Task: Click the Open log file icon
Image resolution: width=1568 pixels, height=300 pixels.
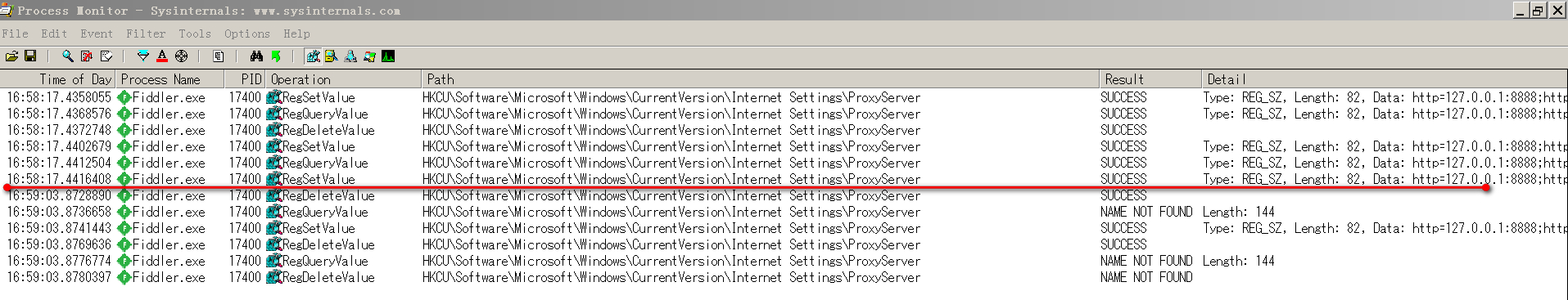Action: pyautogui.click(x=11, y=56)
